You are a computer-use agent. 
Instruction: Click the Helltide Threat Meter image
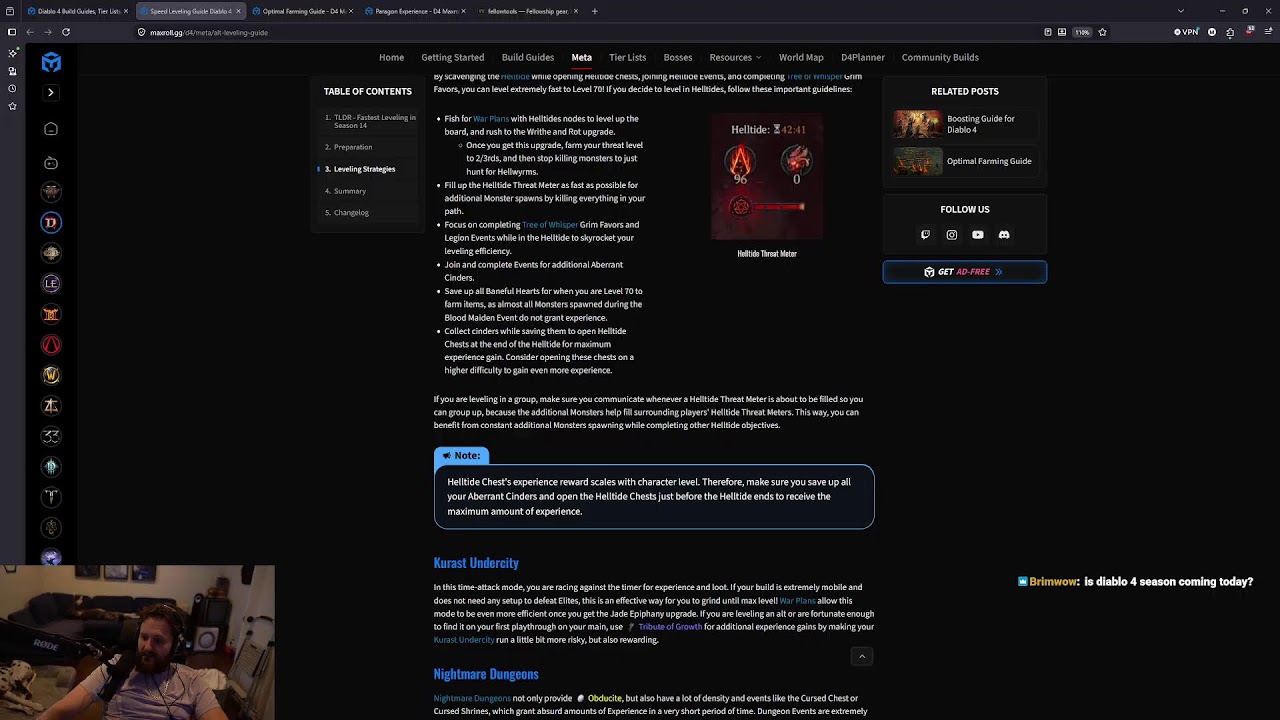[x=767, y=177]
